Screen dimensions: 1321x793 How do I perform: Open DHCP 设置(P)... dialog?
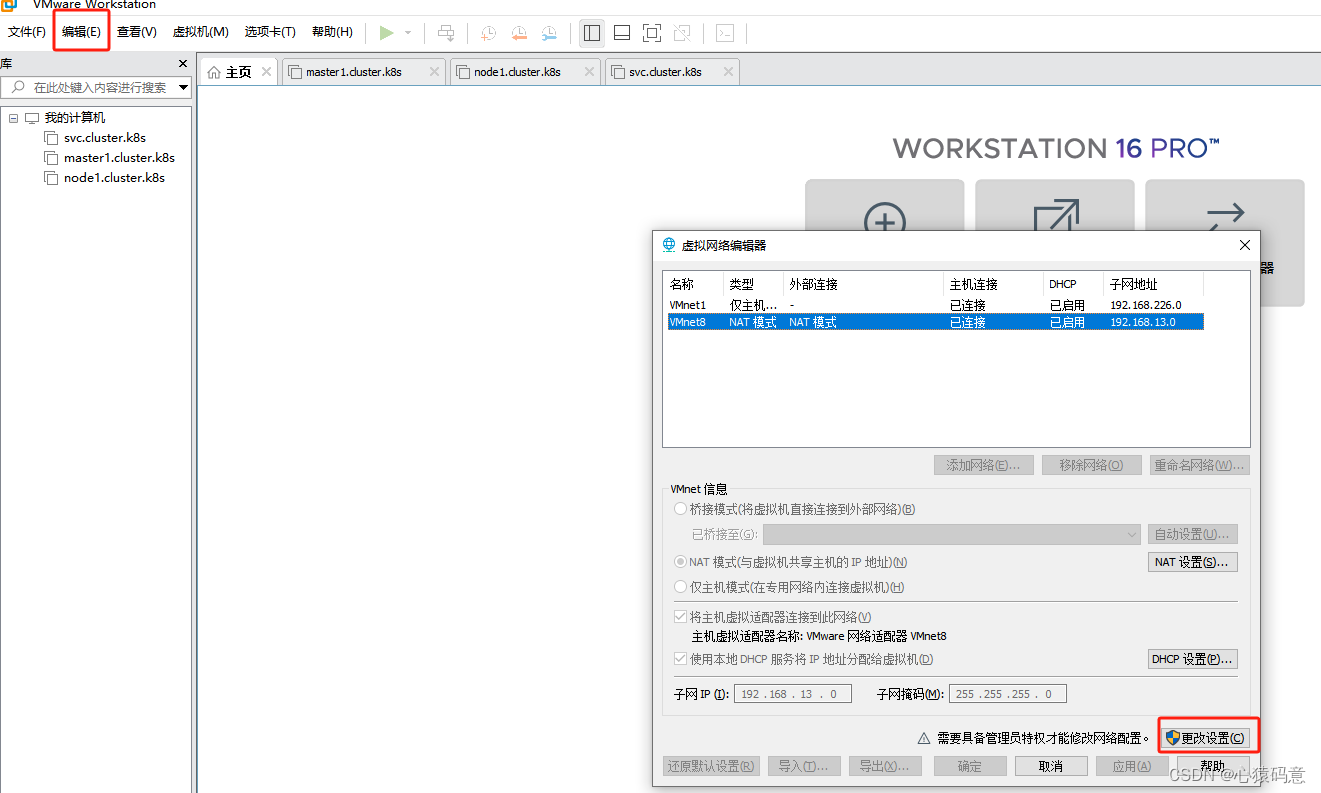(1193, 659)
